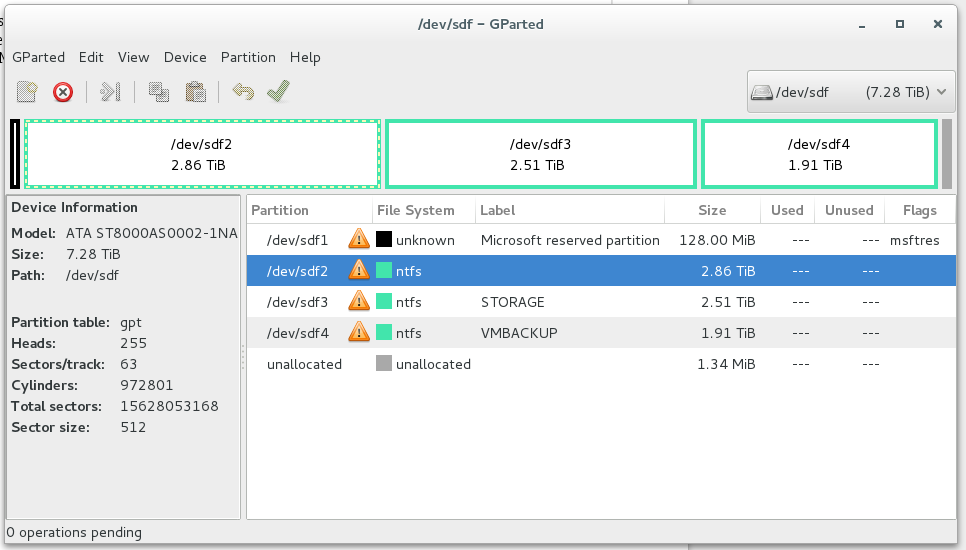Open the Partition menu
This screenshot has width=966, height=550.
click(x=248, y=57)
